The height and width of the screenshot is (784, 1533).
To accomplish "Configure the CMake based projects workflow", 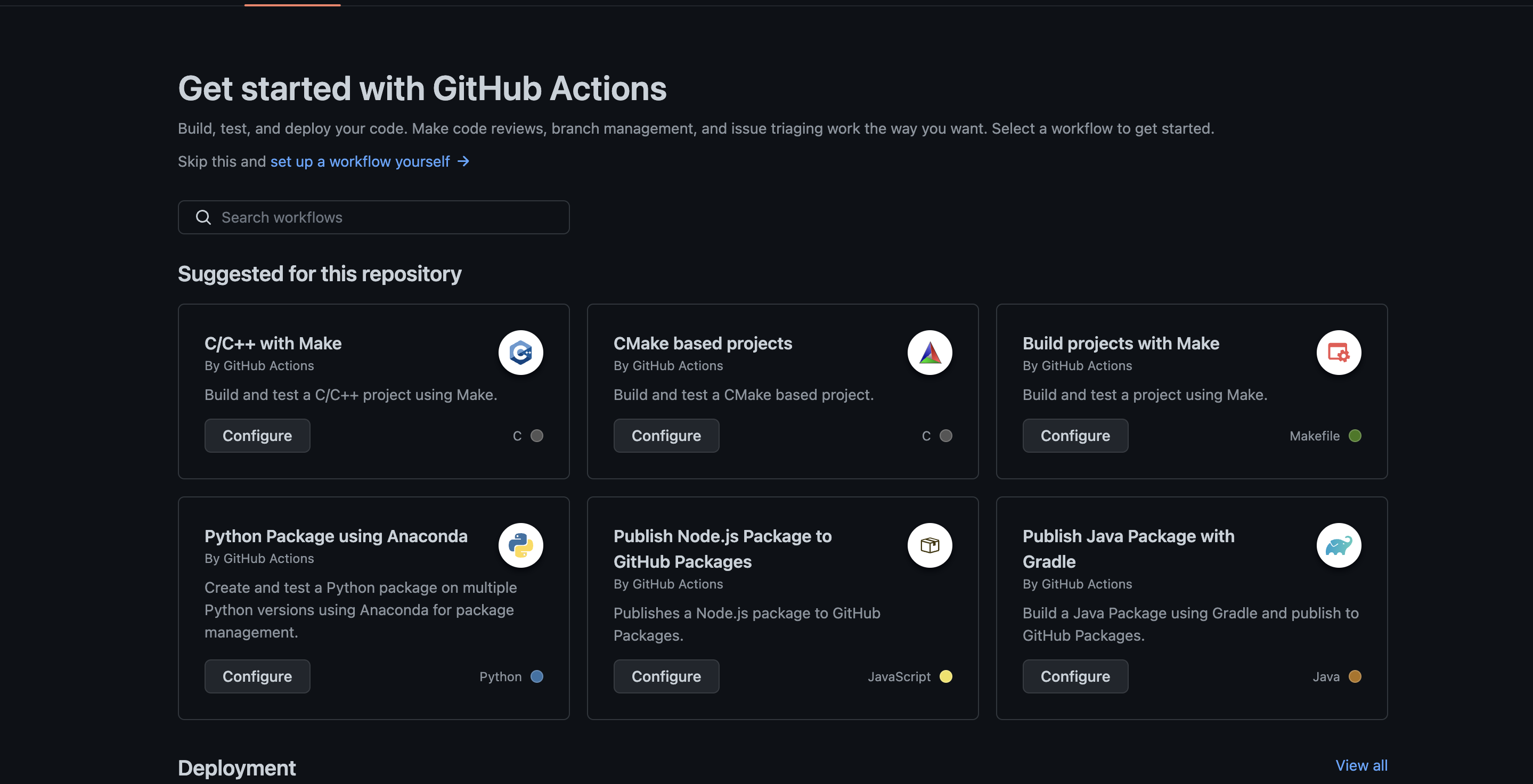I will coord(666,436).
